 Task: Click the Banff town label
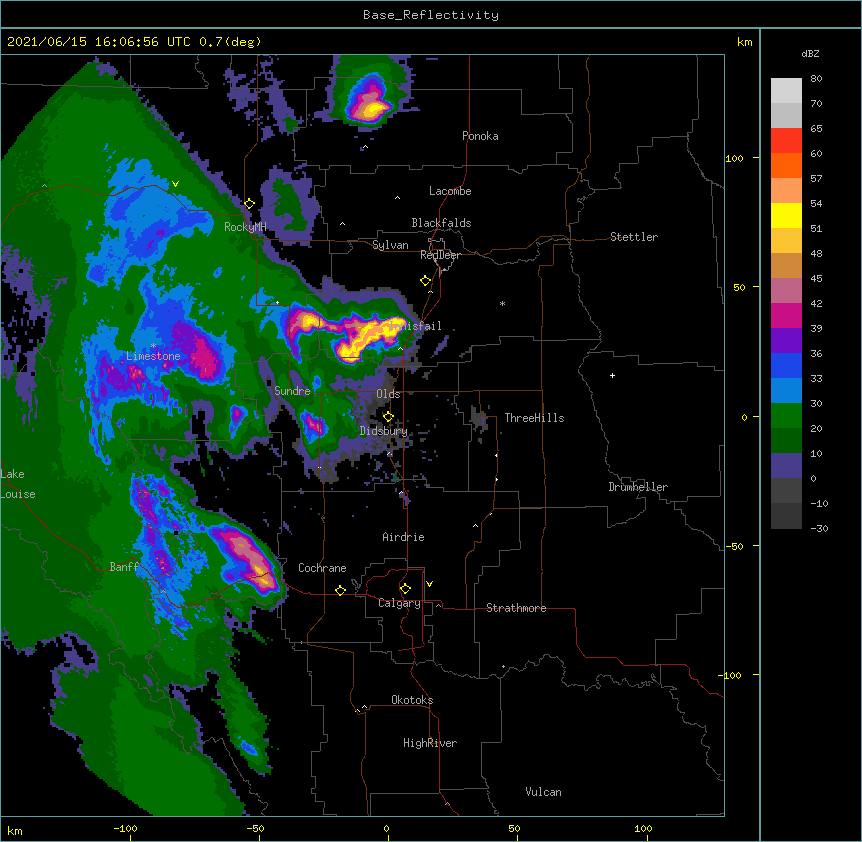tap(124, 567)
